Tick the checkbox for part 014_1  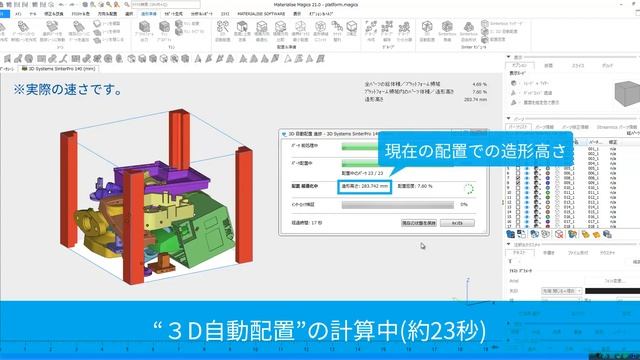pyautogui.click(x=518, y=207)
